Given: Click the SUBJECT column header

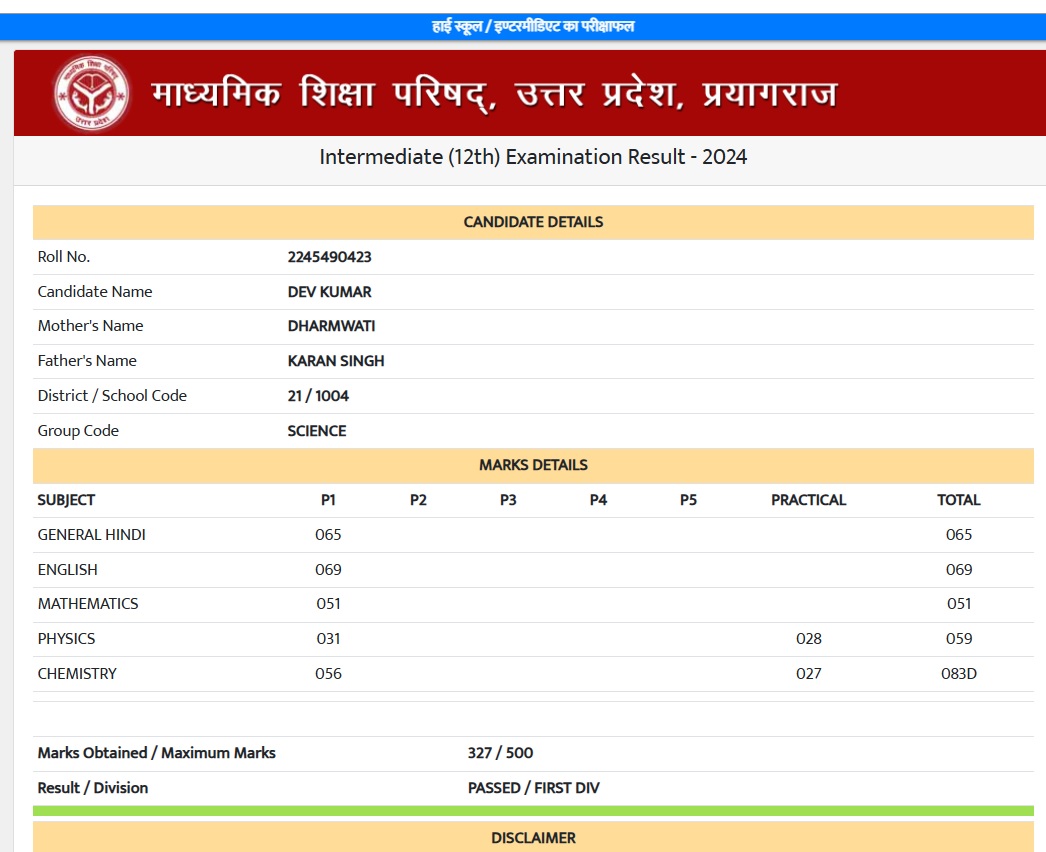Looking at the screenshot, I should pyautogui.click(x=66, y=500).
